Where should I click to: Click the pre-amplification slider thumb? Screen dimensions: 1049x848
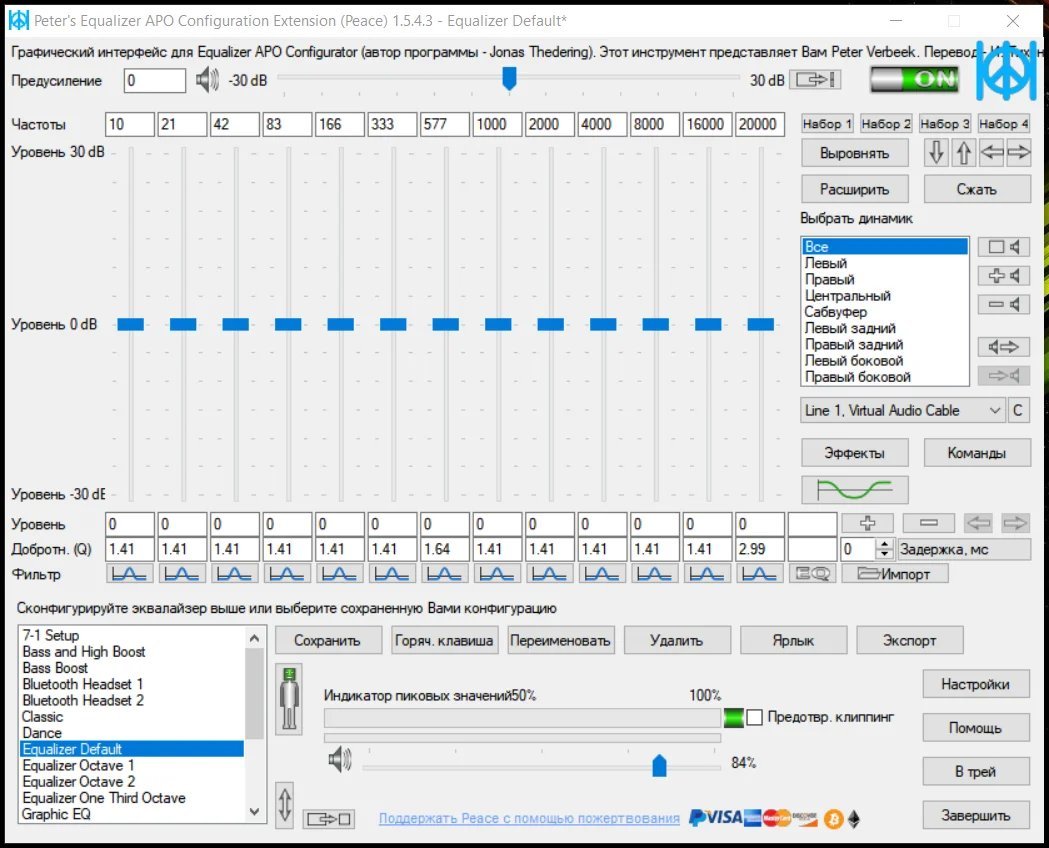coord(509,78)
